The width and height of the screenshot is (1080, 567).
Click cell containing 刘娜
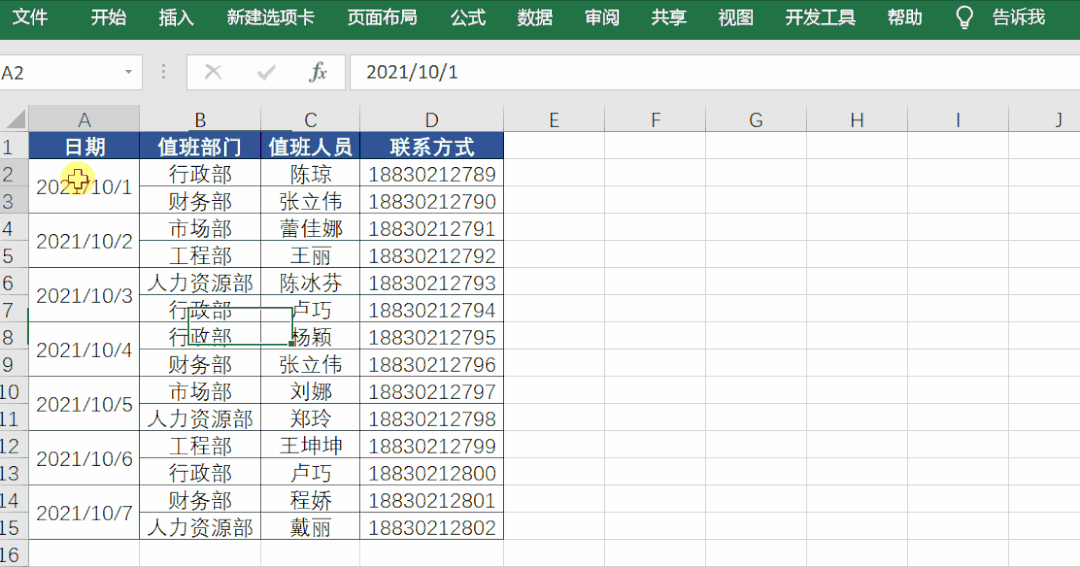(x=310, y=391)
